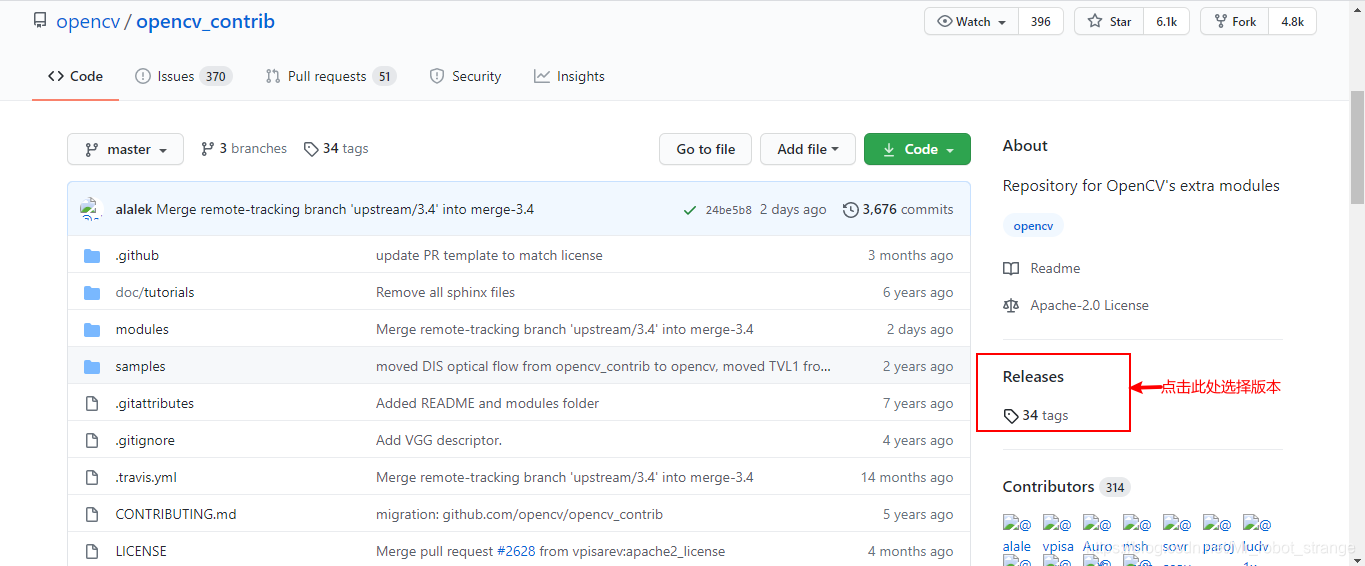Click the folder icon beside samples
Viewport: 1365px width, 566px height.
92,366
